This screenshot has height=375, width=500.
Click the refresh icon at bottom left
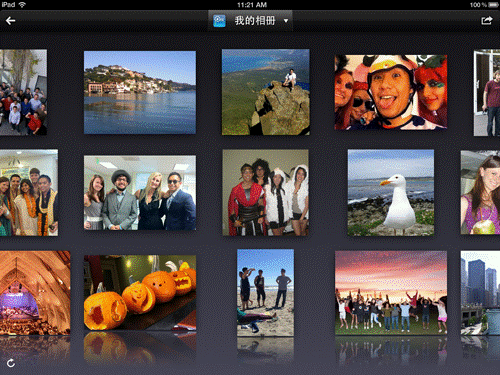click(11, 363)
